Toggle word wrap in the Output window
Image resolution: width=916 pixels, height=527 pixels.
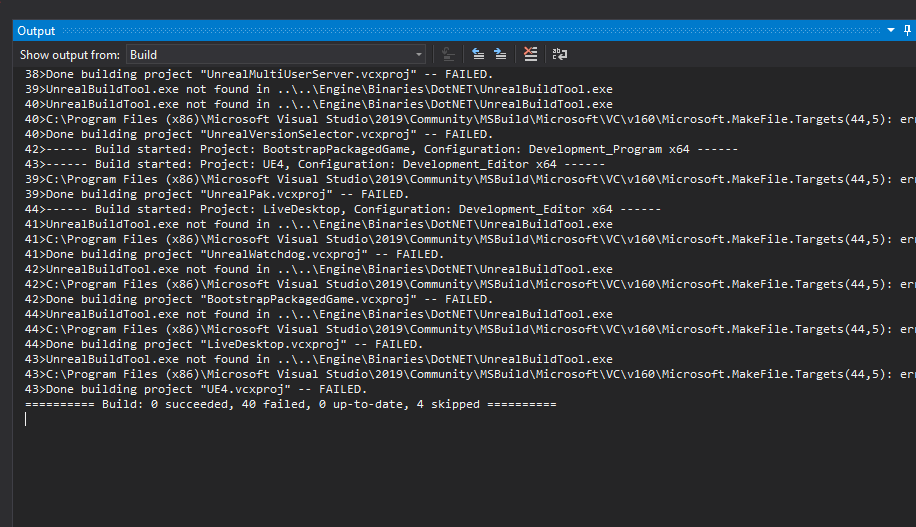(x=560, y=54)
